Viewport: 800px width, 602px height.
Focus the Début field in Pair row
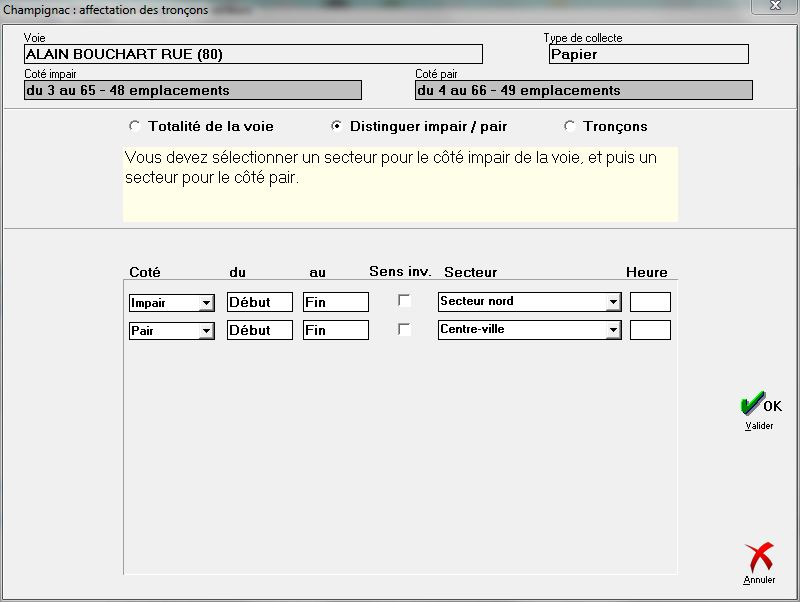tap(259, 330)
